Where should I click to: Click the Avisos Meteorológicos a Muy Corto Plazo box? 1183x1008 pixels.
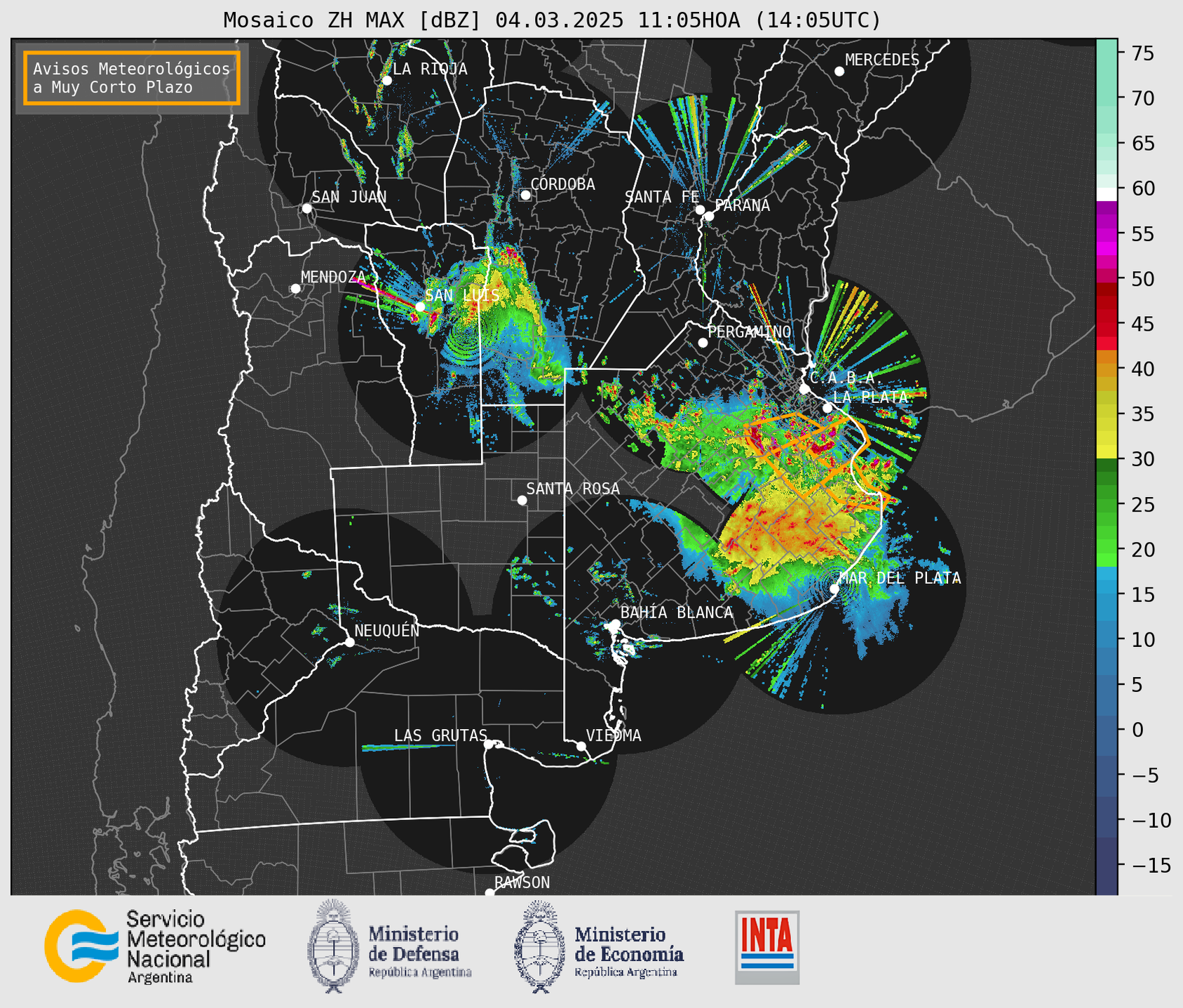132,78
